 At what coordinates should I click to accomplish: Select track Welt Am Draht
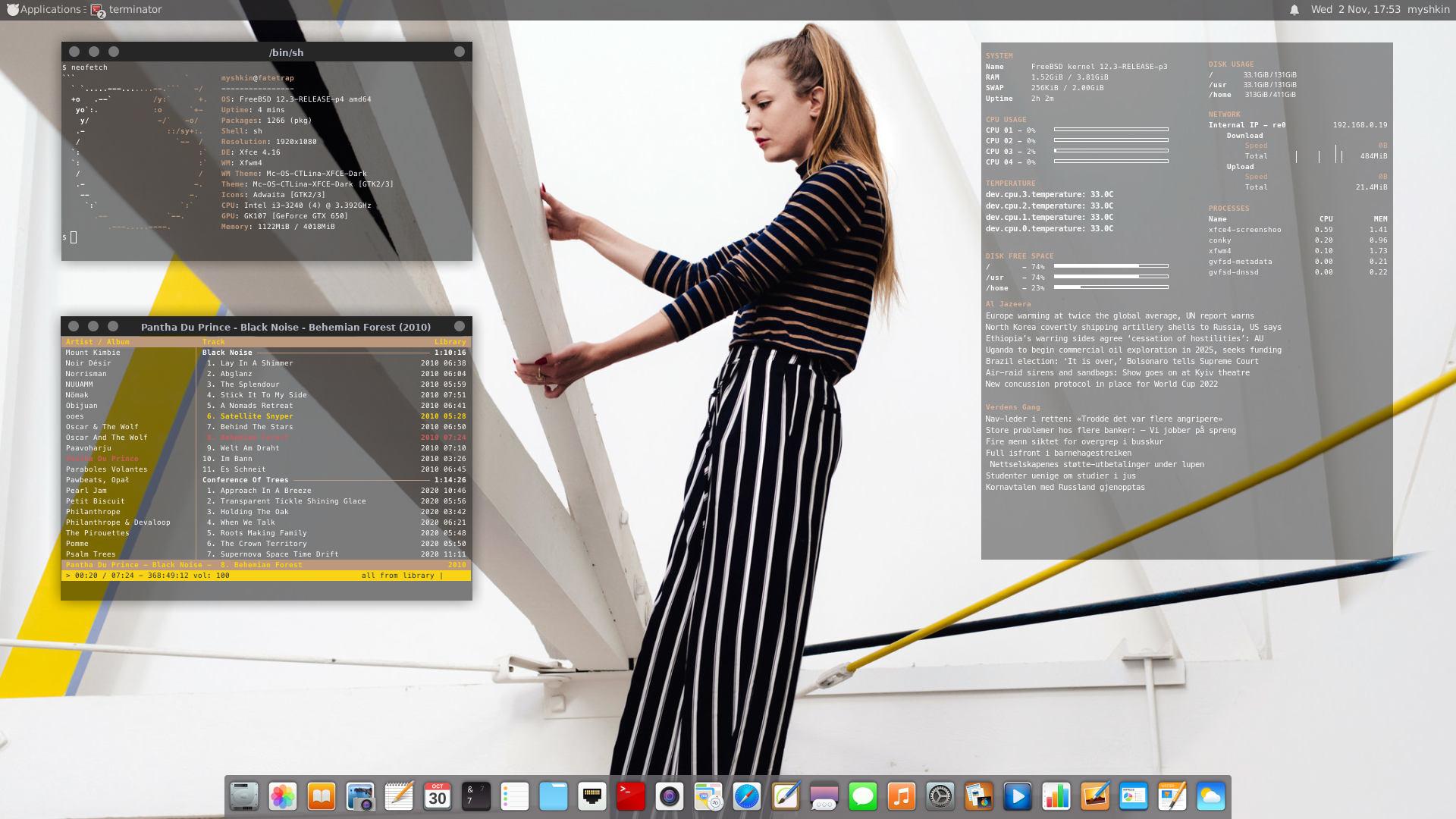tap(334, 448)
